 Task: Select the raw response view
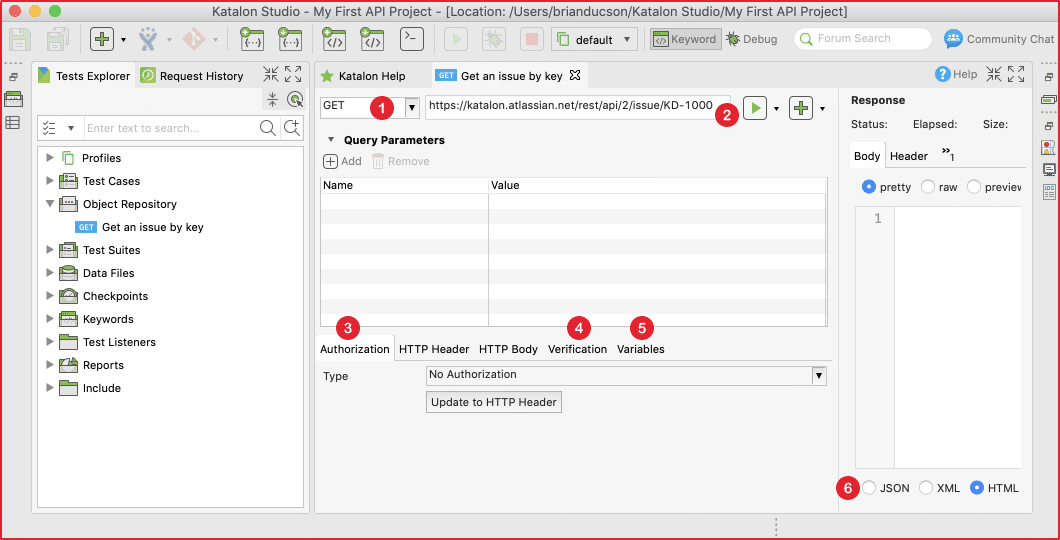pos(928,187)
